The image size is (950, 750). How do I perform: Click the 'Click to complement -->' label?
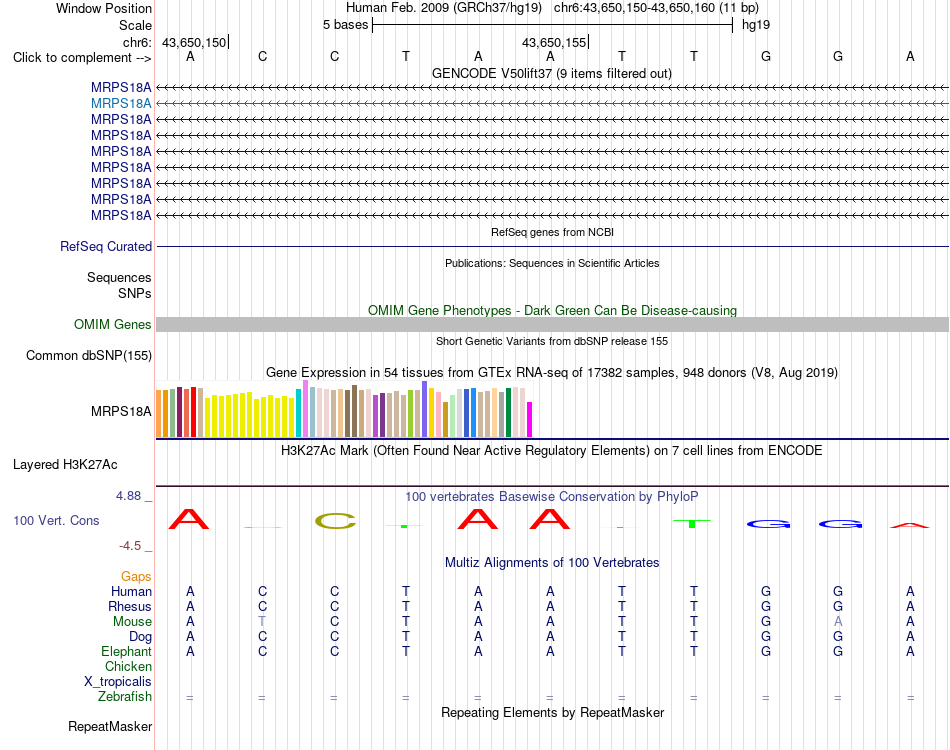82,58
